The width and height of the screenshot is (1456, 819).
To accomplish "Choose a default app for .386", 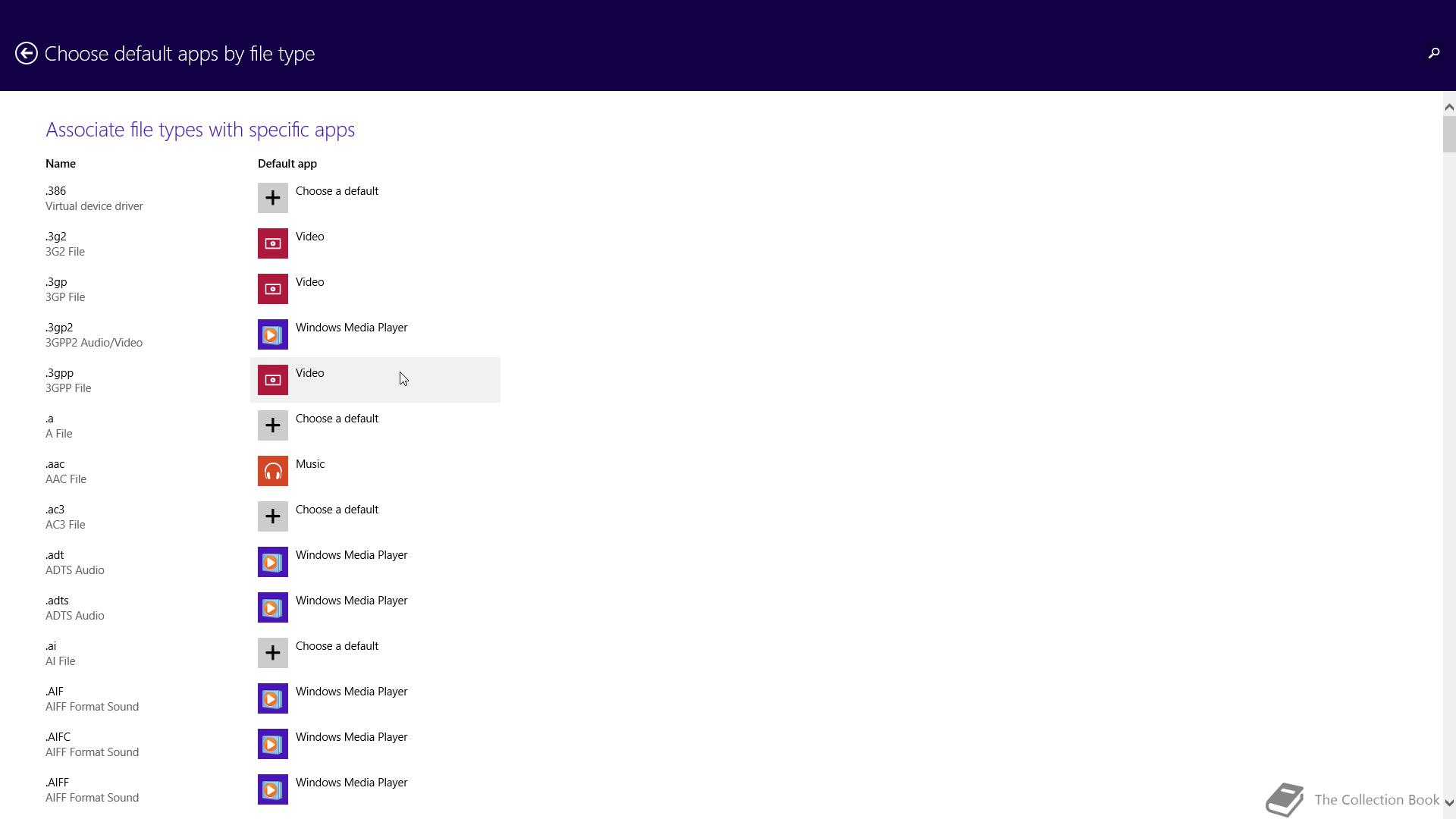I will pos(375,198).
